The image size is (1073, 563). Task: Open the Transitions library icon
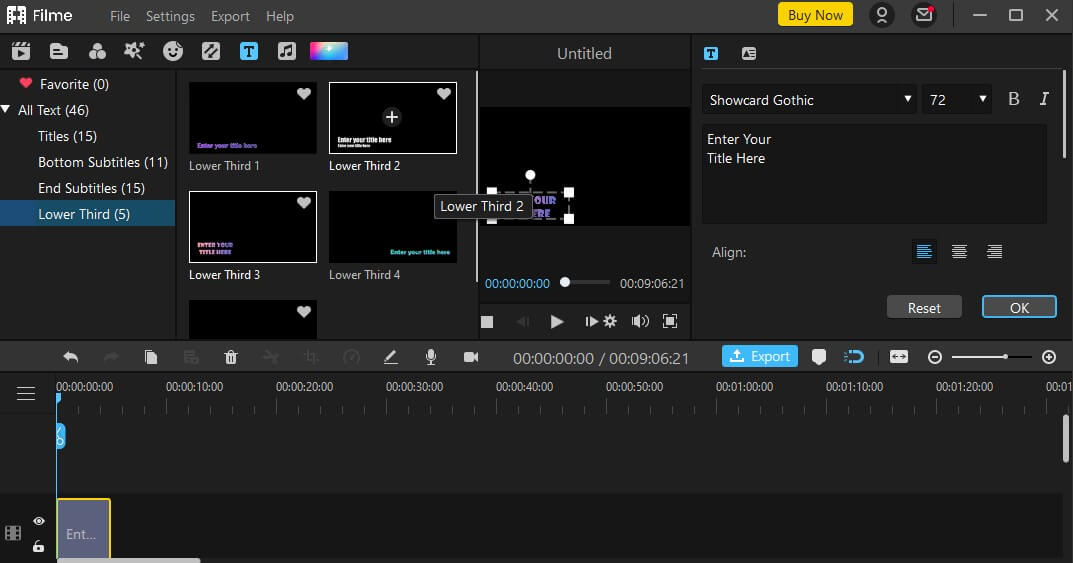[x=211, y=51]
